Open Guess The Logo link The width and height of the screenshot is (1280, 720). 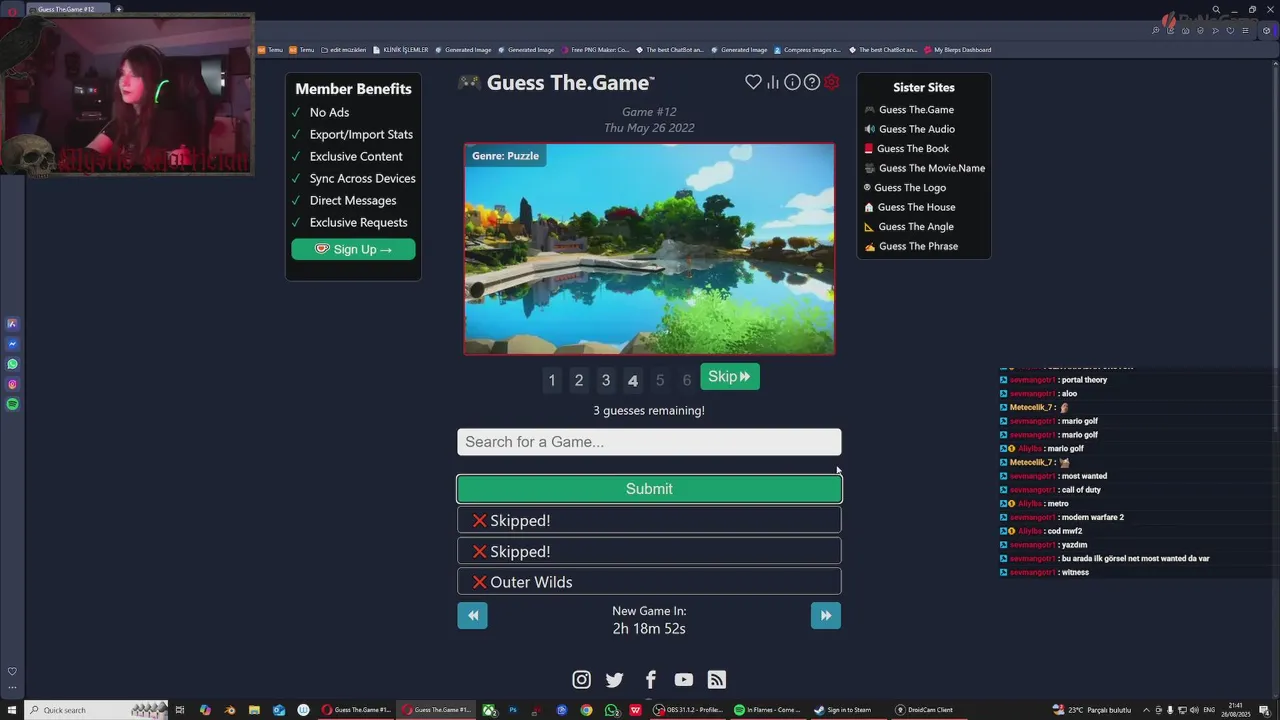(x=909, y=188)
